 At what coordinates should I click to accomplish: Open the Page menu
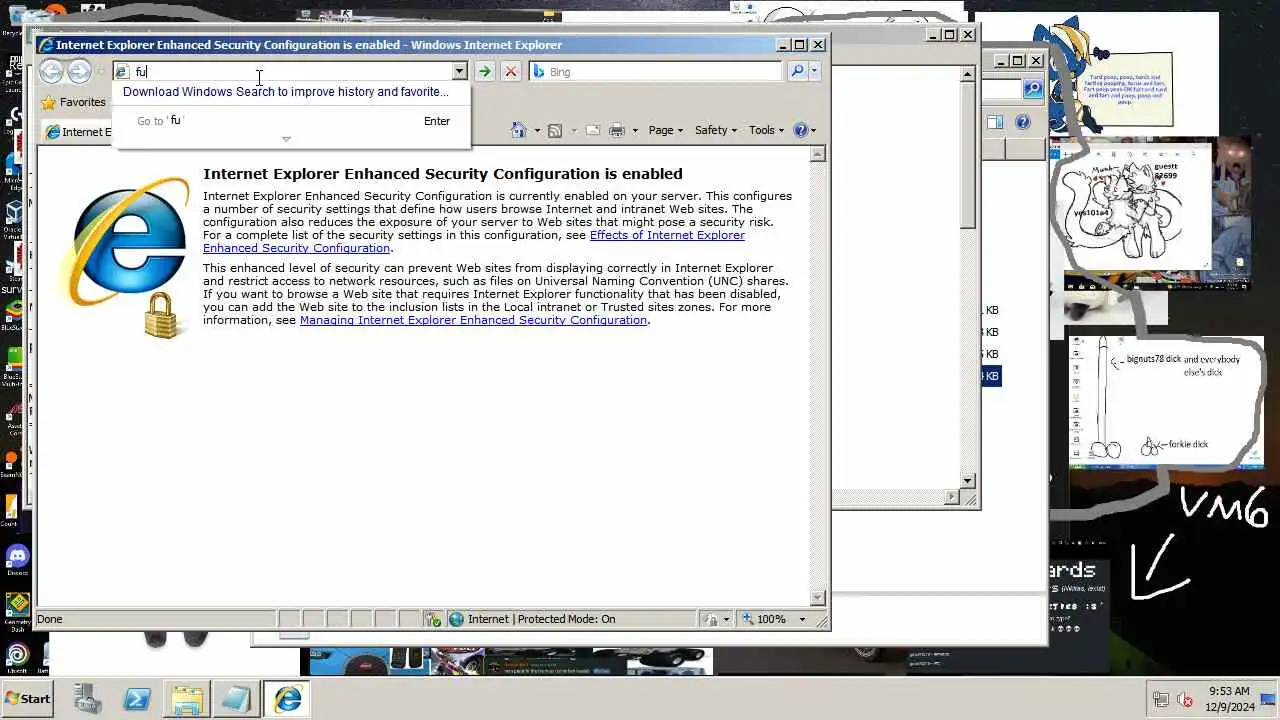(x=665, y=130)
